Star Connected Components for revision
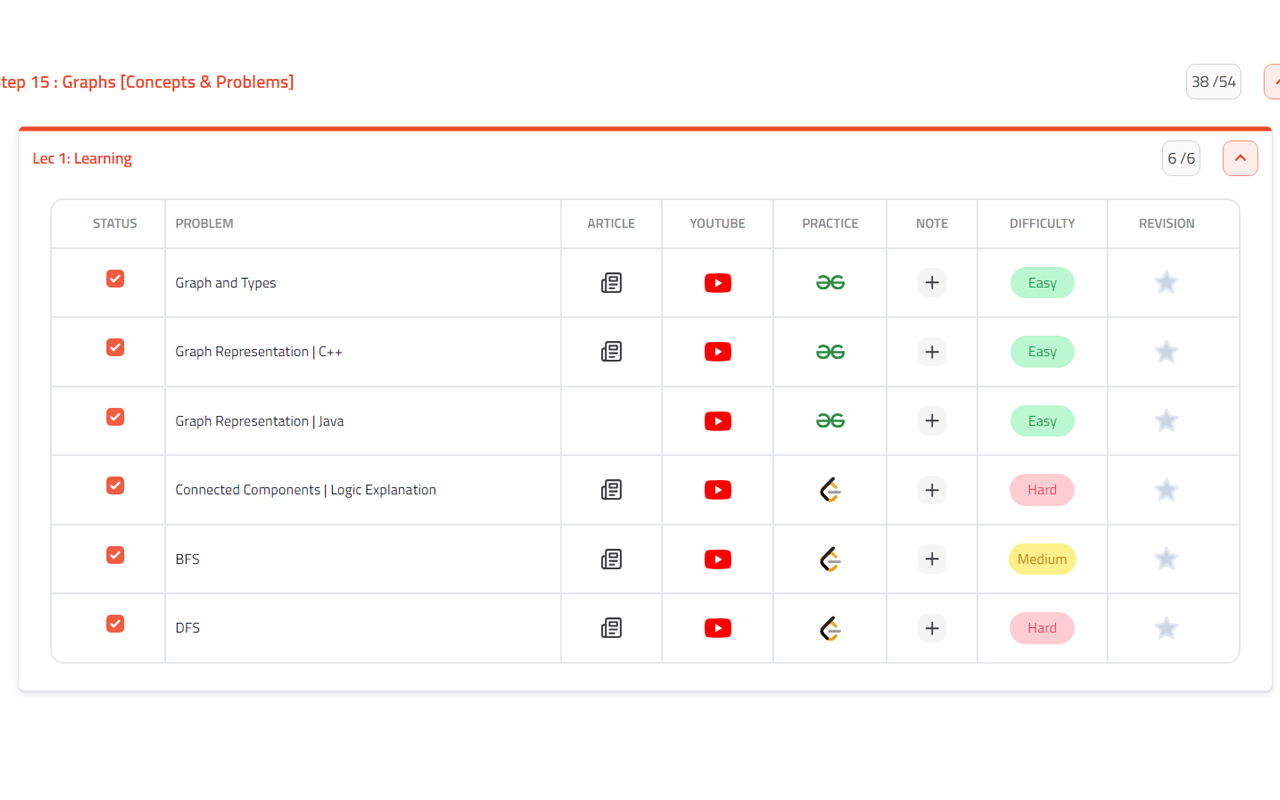The image size is (1280, 800). point(1166,489)
